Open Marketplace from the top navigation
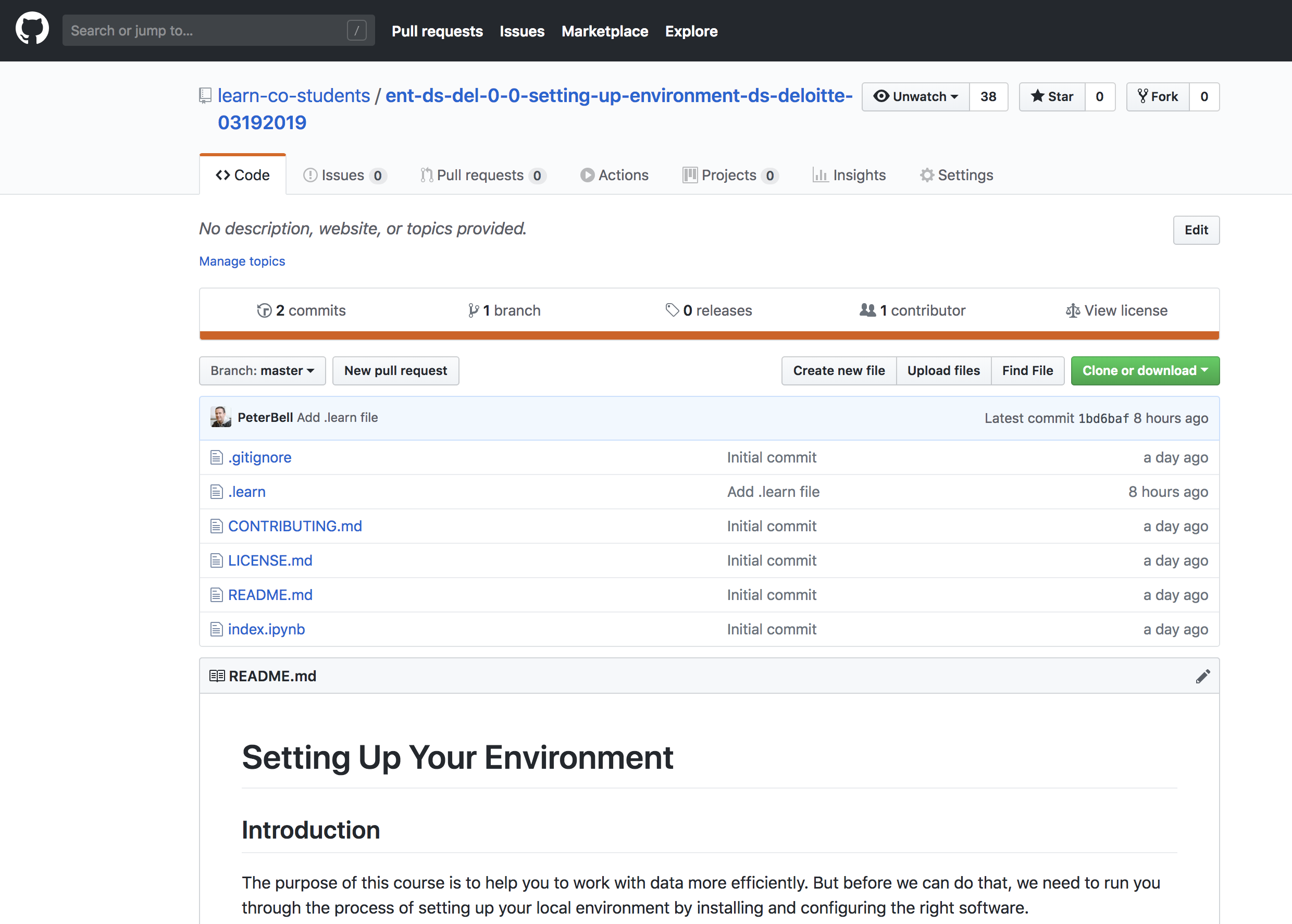Screen dimensions: 1292x924 pos(604,31)
